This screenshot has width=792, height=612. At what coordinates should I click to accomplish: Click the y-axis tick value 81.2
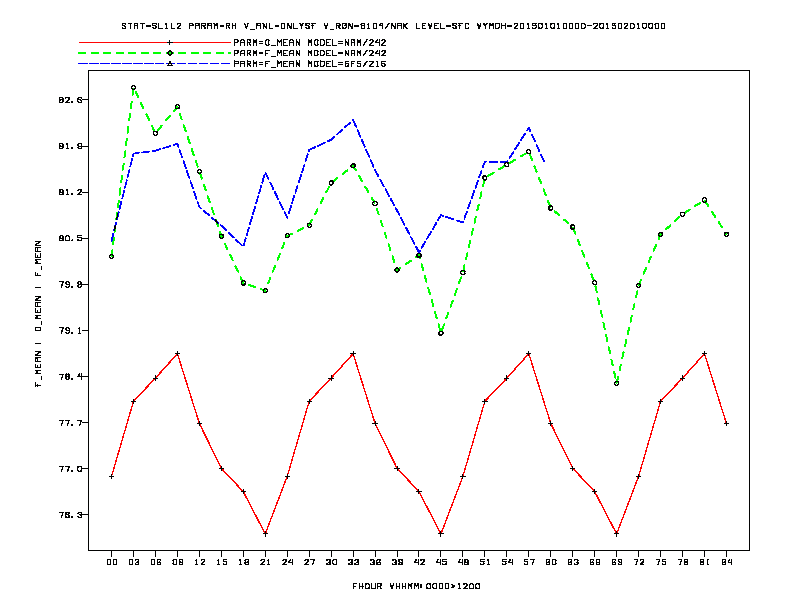coord(70,192)
